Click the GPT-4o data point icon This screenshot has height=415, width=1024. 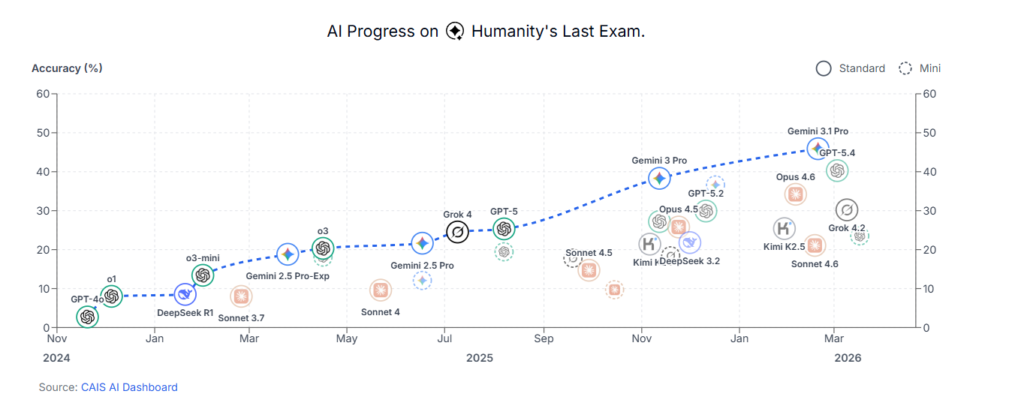point(88,317)
